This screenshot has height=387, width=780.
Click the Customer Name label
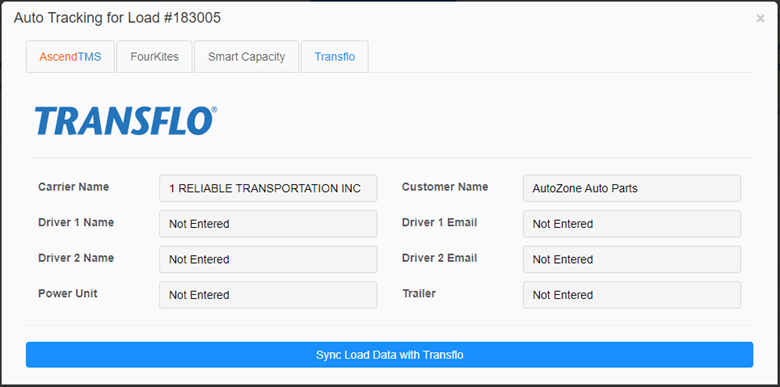445,187
